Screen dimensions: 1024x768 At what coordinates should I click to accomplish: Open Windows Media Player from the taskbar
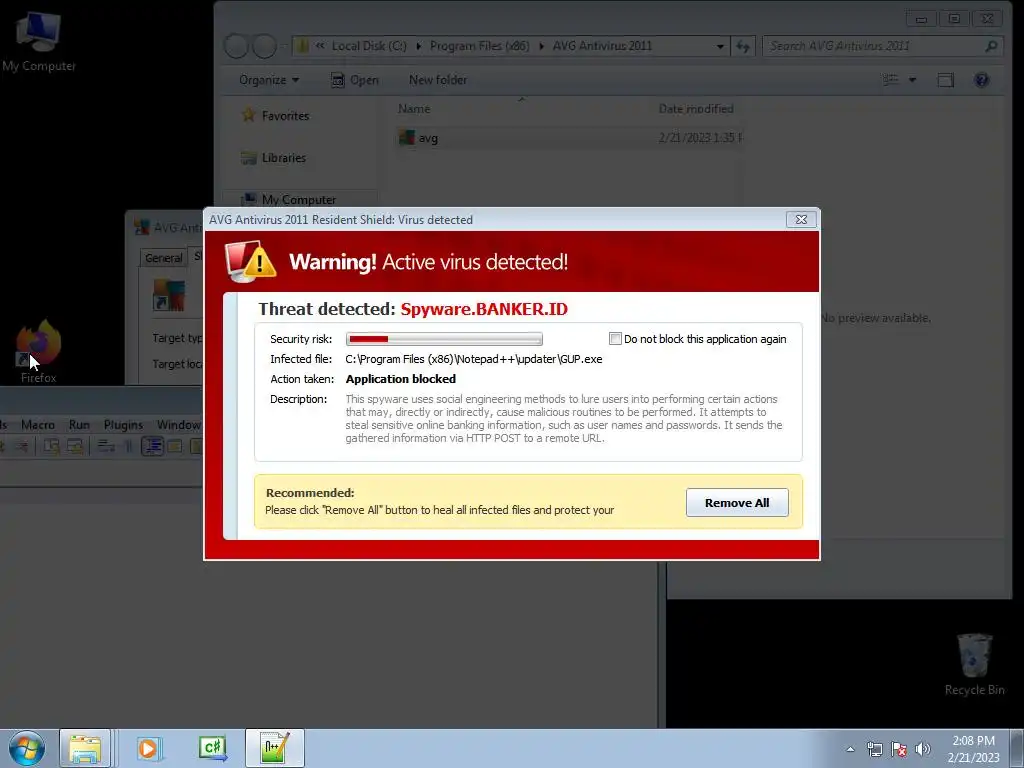pos(148,748)
